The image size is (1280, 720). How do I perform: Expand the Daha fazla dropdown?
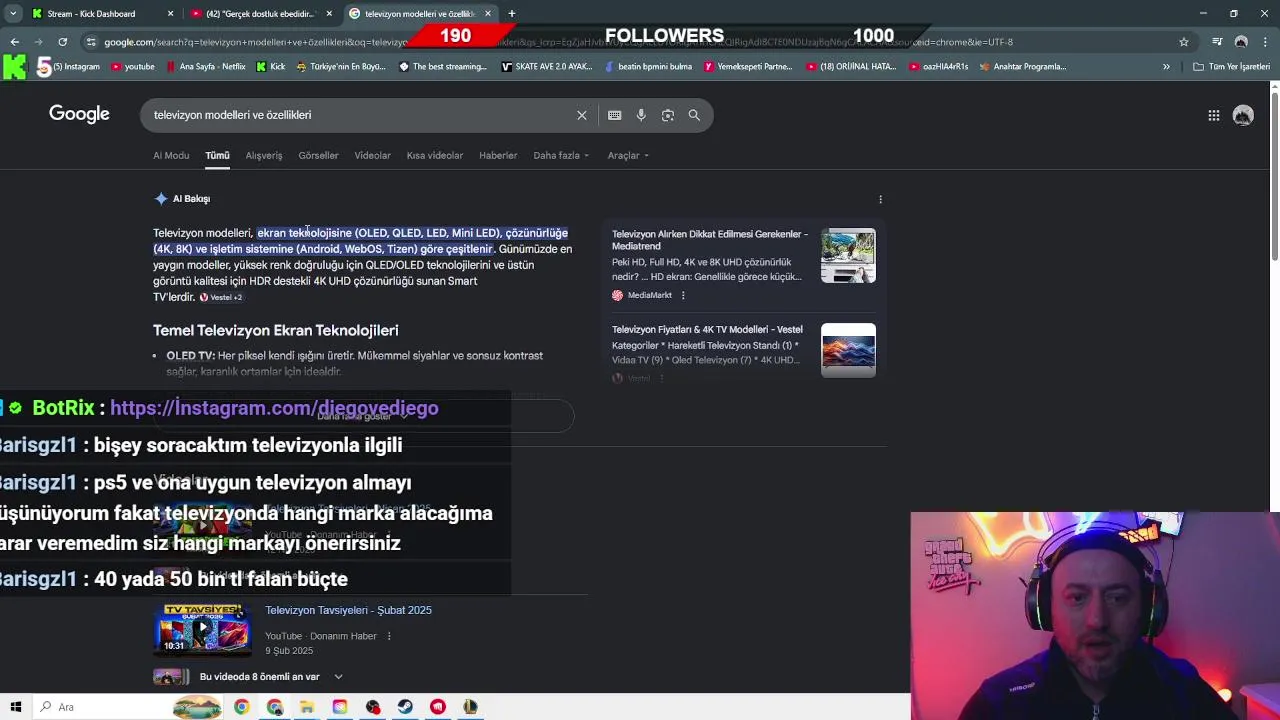click(561, 156)
